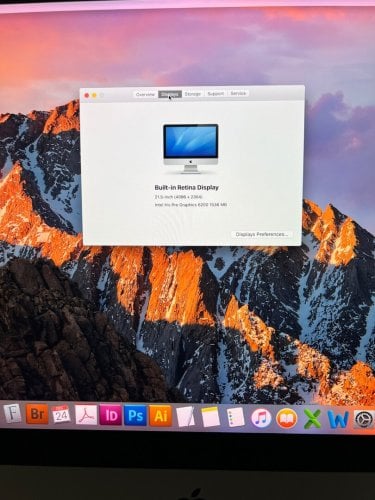Switch to the Storage tab
375x500 pixels.
coord(193,94)
